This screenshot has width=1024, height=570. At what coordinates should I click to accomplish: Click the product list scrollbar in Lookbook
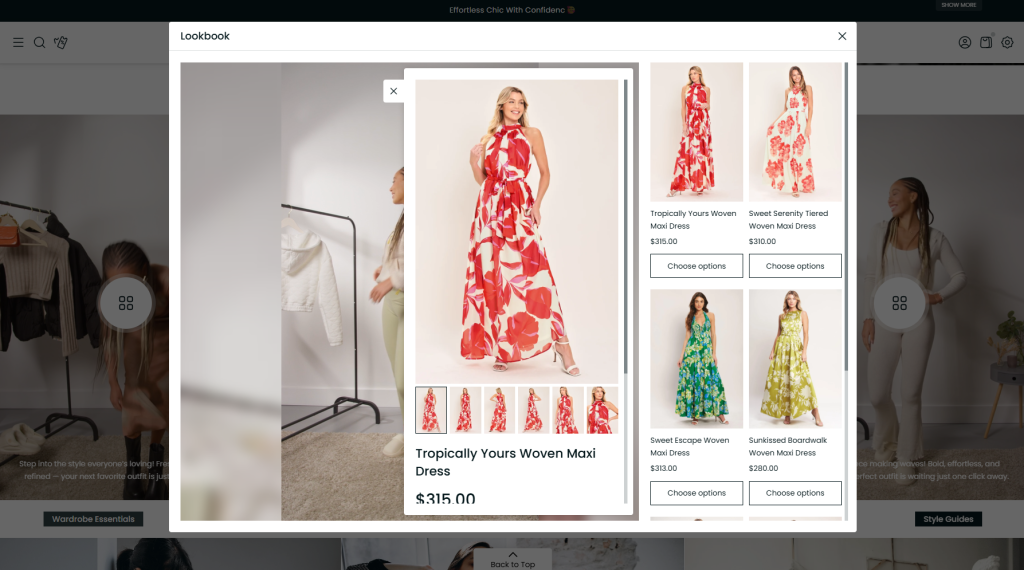(x=846, y=217)
